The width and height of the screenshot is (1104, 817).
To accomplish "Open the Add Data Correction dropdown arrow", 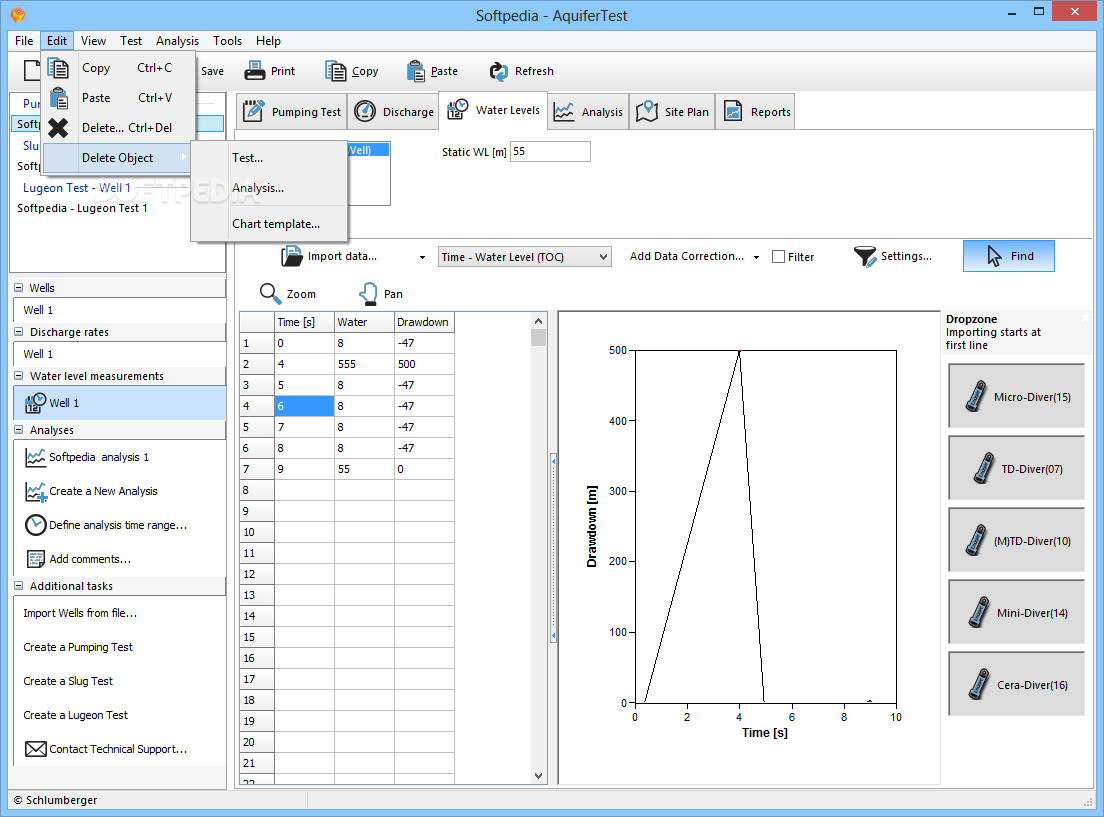I will [756, 257].
